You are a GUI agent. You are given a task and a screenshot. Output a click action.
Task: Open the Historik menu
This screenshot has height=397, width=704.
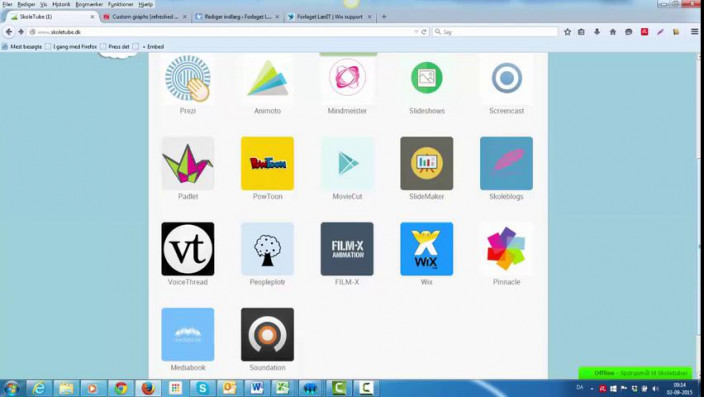coord(61,4)
